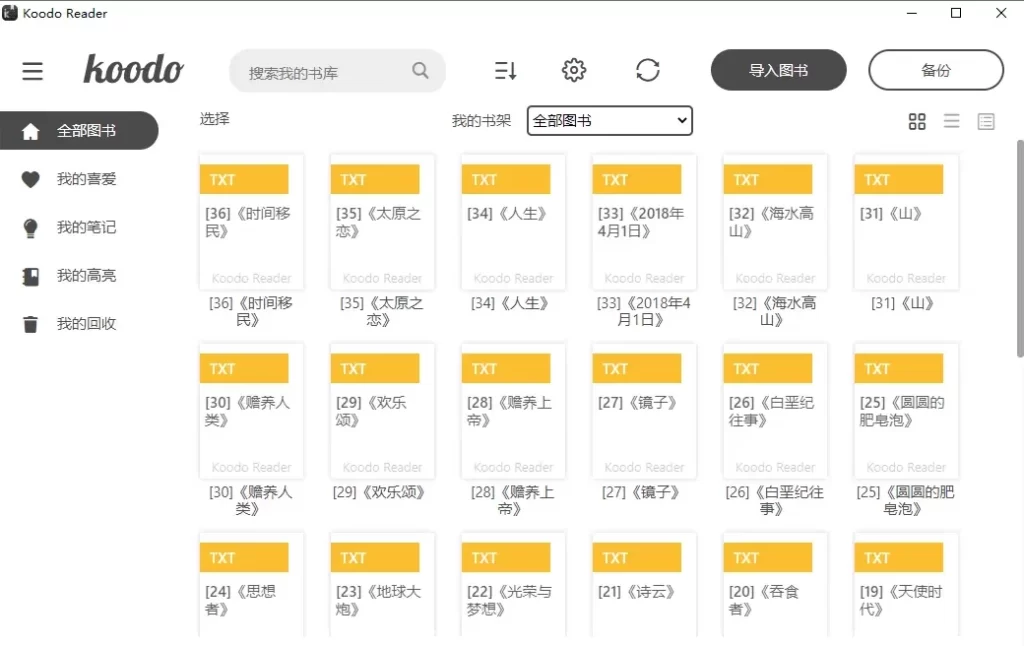The image size is (1024, 646).
Task: Switch to cover view layout
Action: (986, 121)
